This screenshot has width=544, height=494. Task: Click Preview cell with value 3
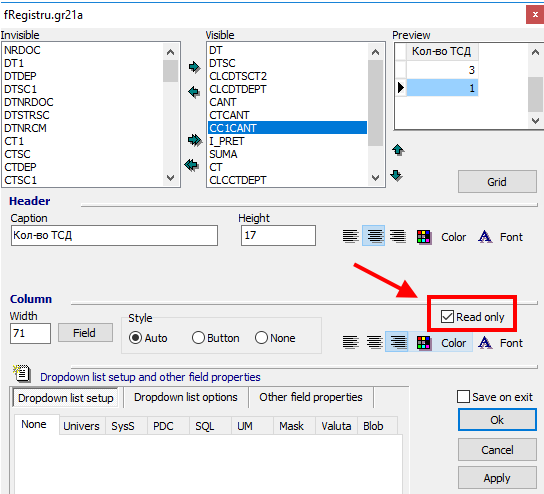coord(442,70)
